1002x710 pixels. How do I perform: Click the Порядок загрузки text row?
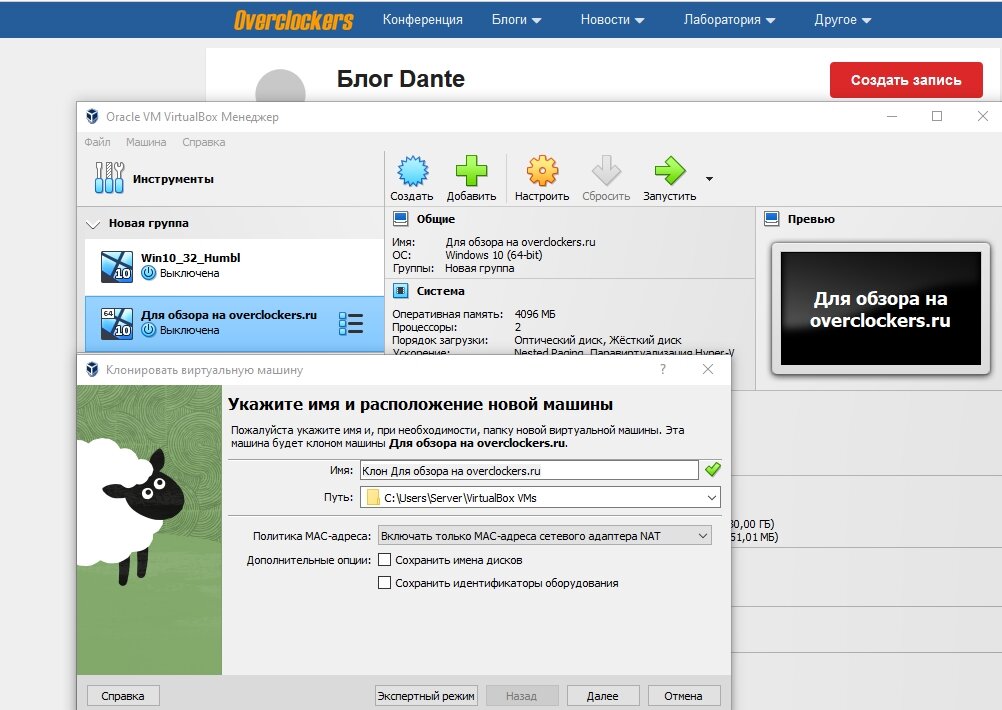tap(537, 340)
